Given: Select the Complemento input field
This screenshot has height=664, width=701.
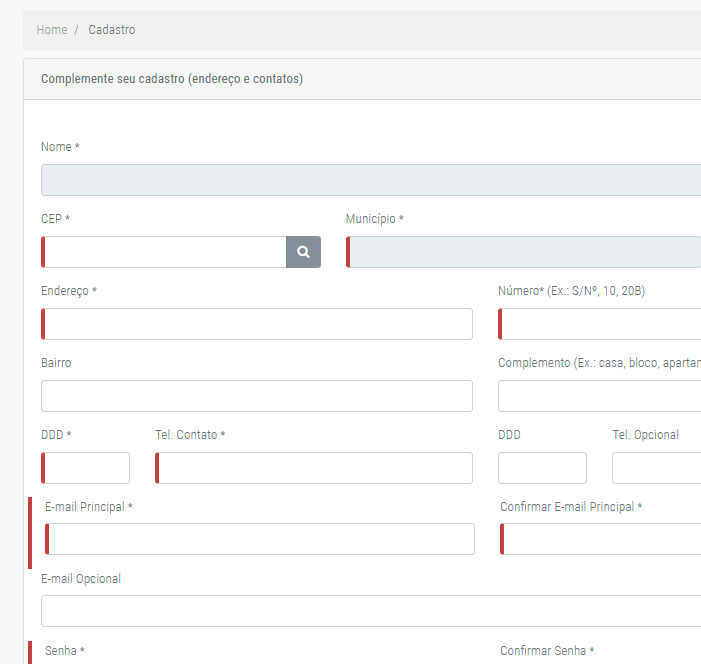Looking at the screenshot, I should pos(600,396).
